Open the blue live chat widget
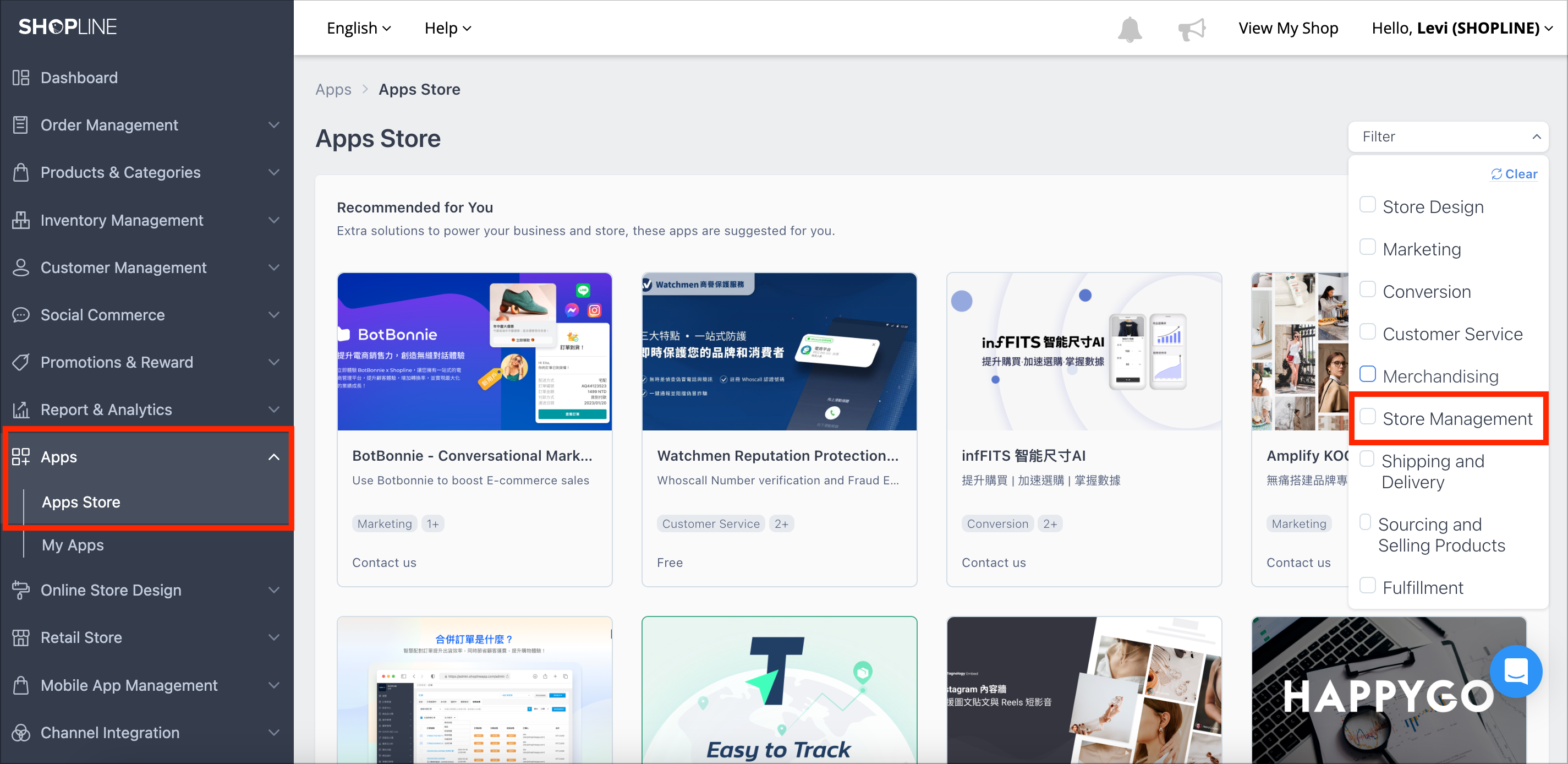 (x=1516, y=671)
